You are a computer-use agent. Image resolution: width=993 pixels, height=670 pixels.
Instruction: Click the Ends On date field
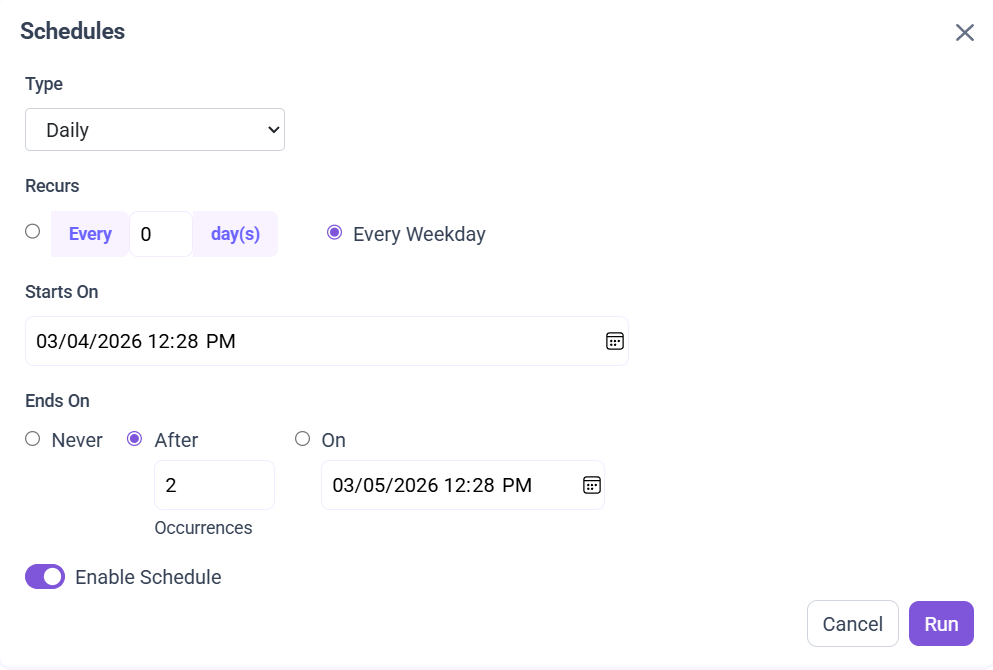pyautogui.click(x=463, y=485)
